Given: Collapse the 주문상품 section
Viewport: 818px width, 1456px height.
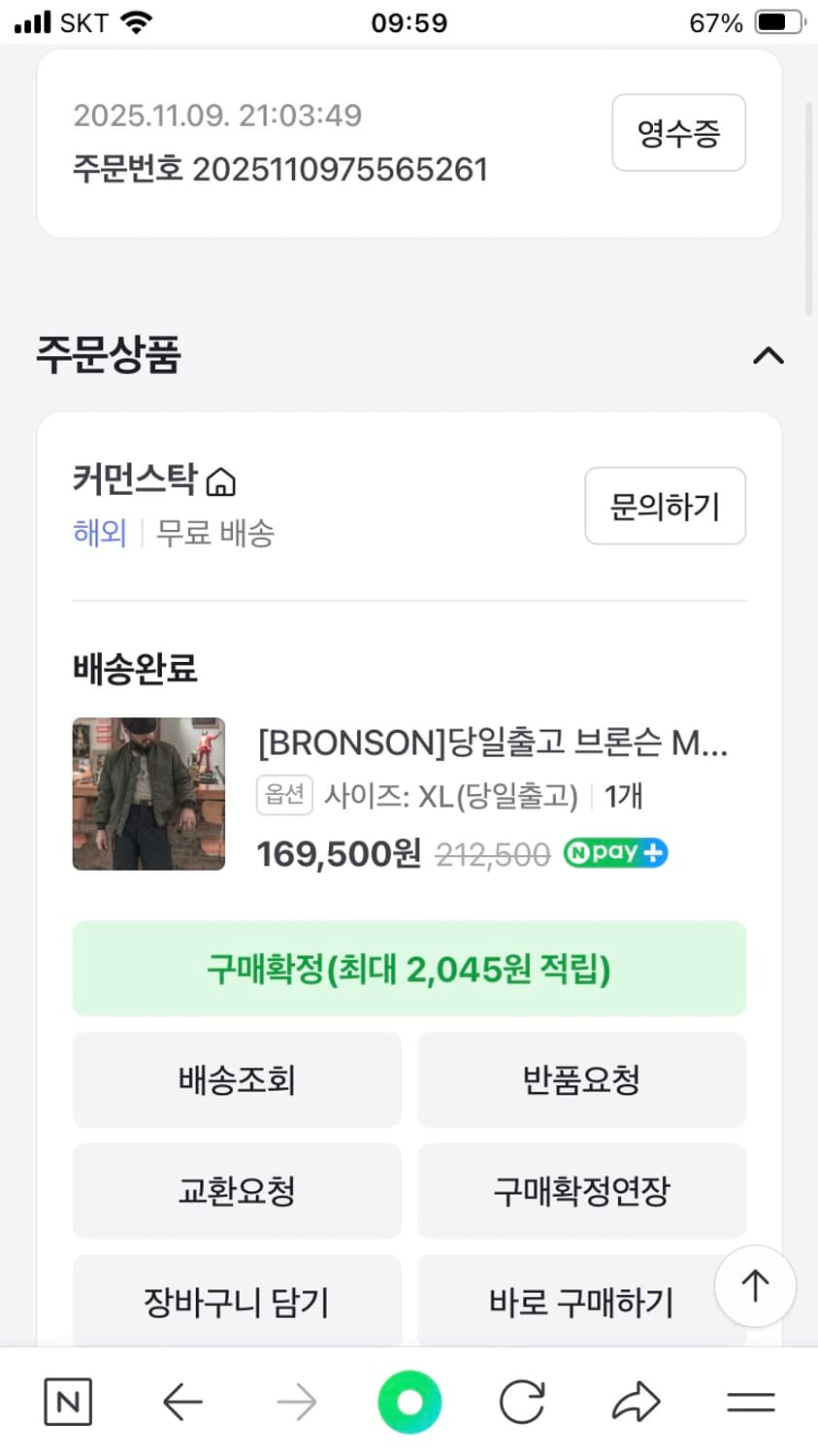Looking at the screenshot, I should click(768, 355).
